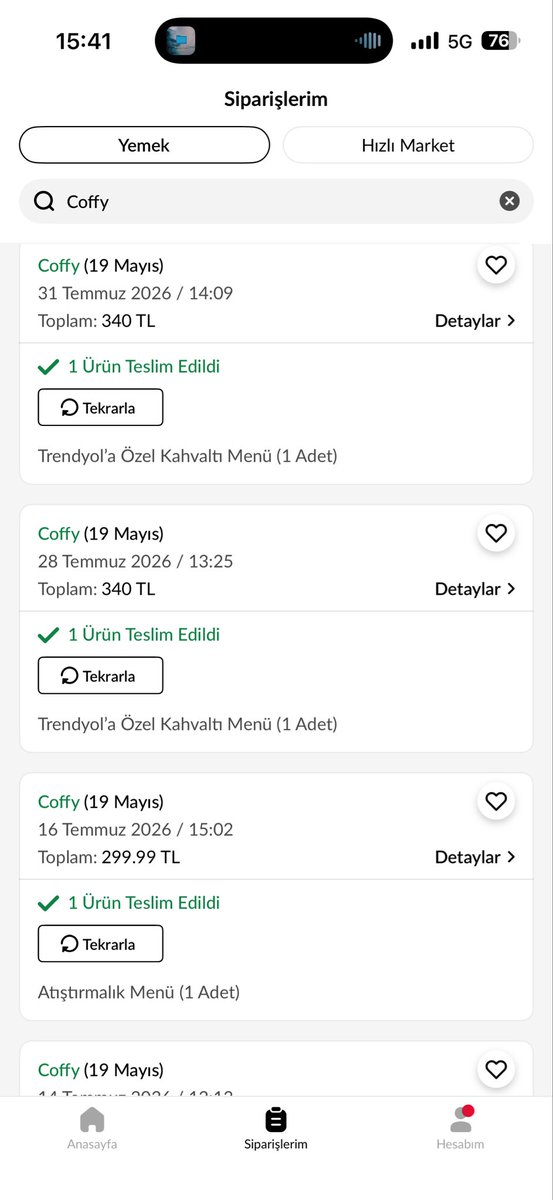Tap Tekrarla for Atıştırmalık Menü order
The image size is (553, 1200).
[x=100, y=943]
